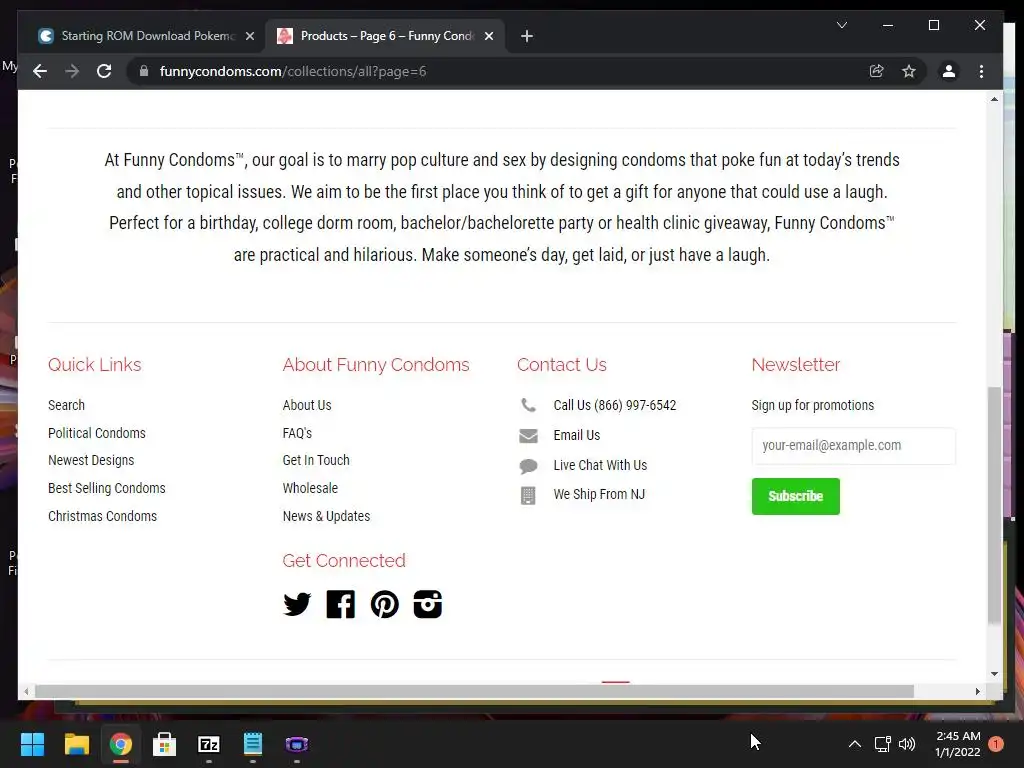Screen dimensions: 1024x768
Task: Click Live Chat With Us
Action: pyautogui.click(x=600, y=465)
